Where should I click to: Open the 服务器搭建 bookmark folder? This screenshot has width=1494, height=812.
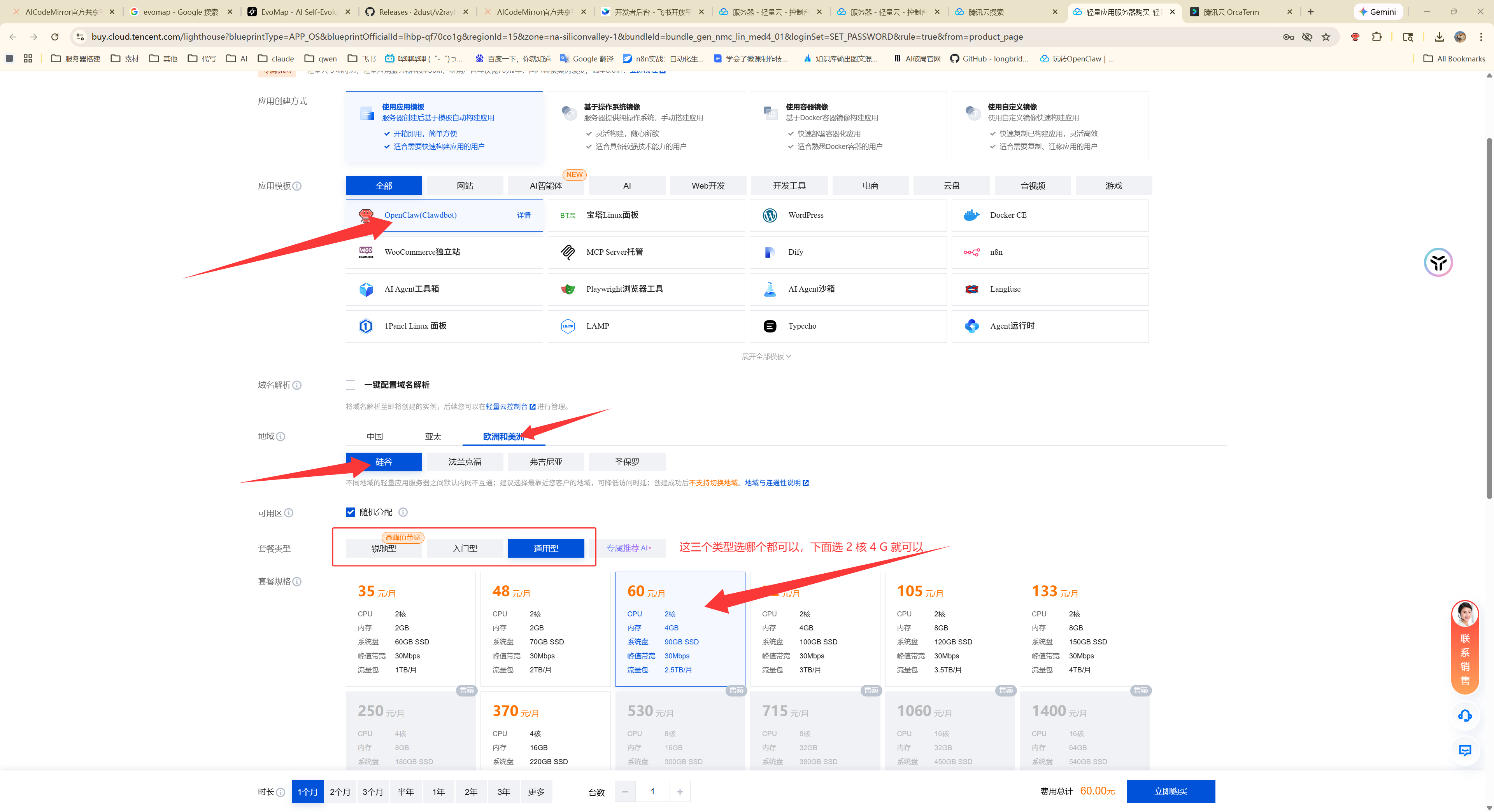(x=76, y=59)
